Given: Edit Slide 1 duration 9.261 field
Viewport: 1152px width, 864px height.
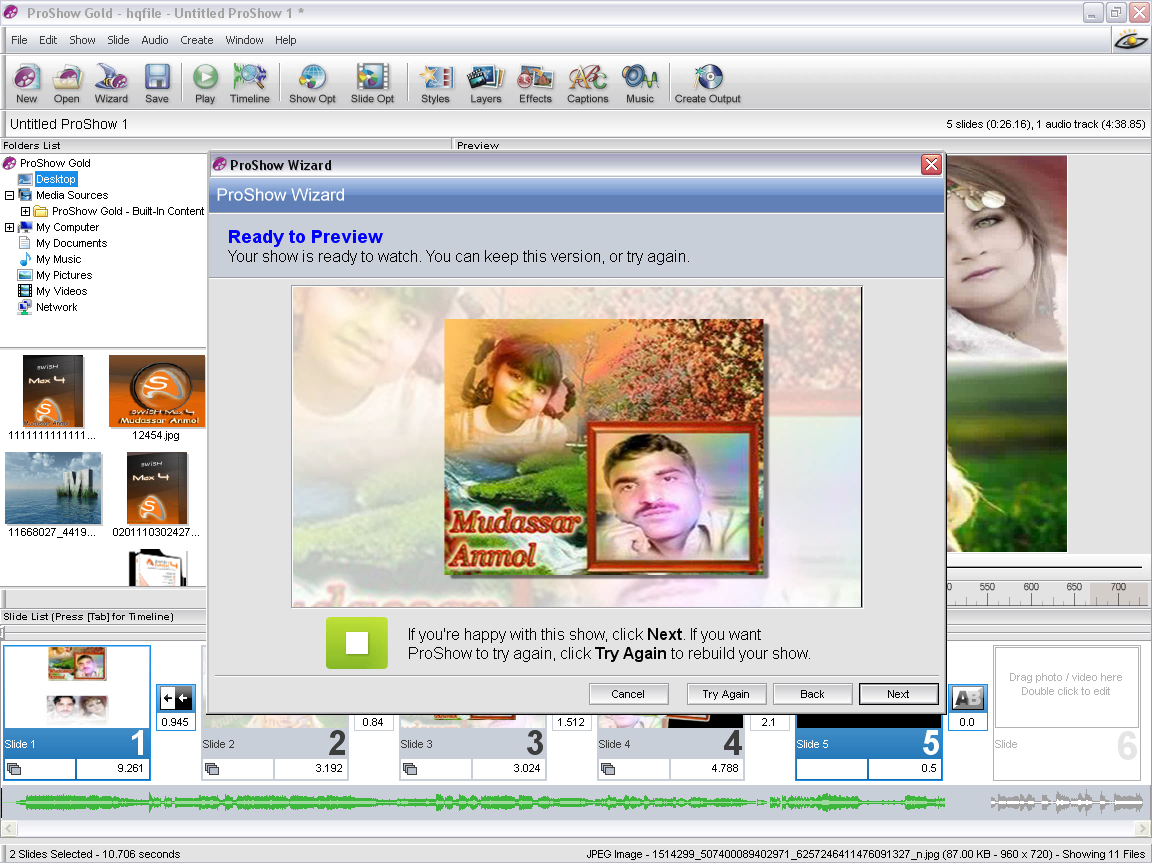Looking at the screenshot, I should [x=113, y=768].
